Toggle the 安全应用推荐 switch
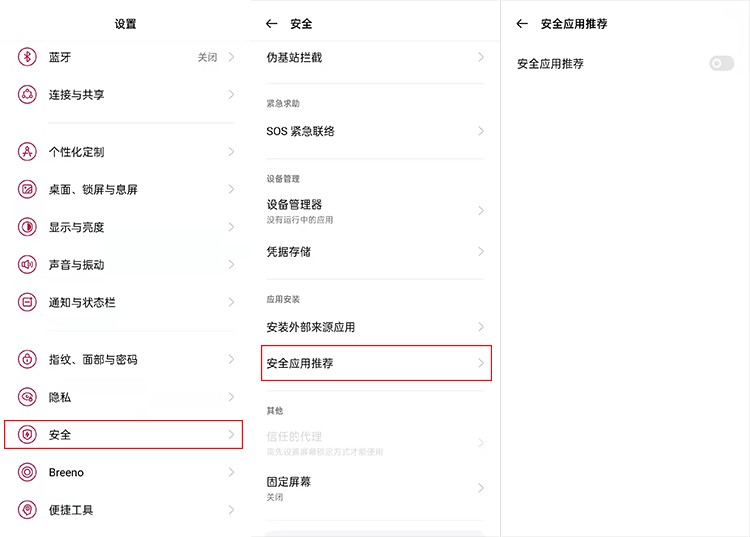 coord(721,64)
